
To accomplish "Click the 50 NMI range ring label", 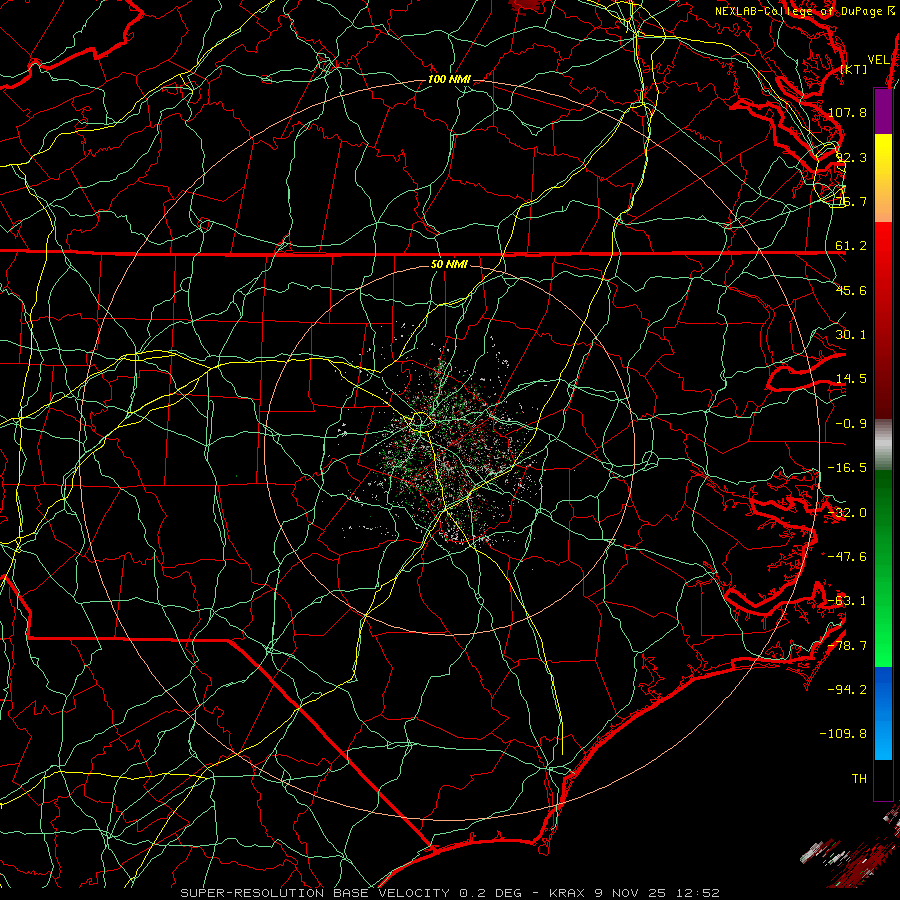I will tap(449, 264).
